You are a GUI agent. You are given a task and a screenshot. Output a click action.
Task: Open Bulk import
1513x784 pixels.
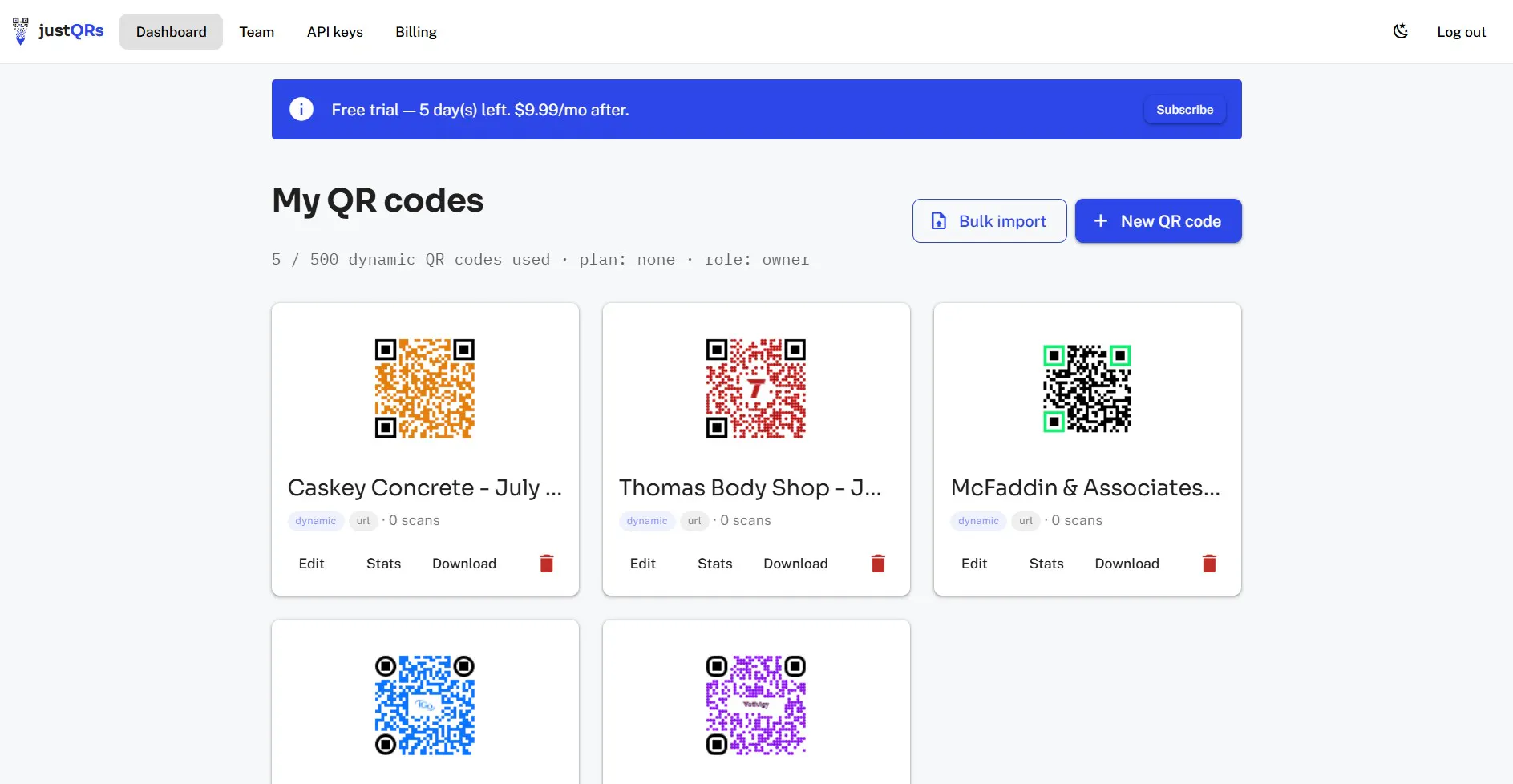[989, 220]
